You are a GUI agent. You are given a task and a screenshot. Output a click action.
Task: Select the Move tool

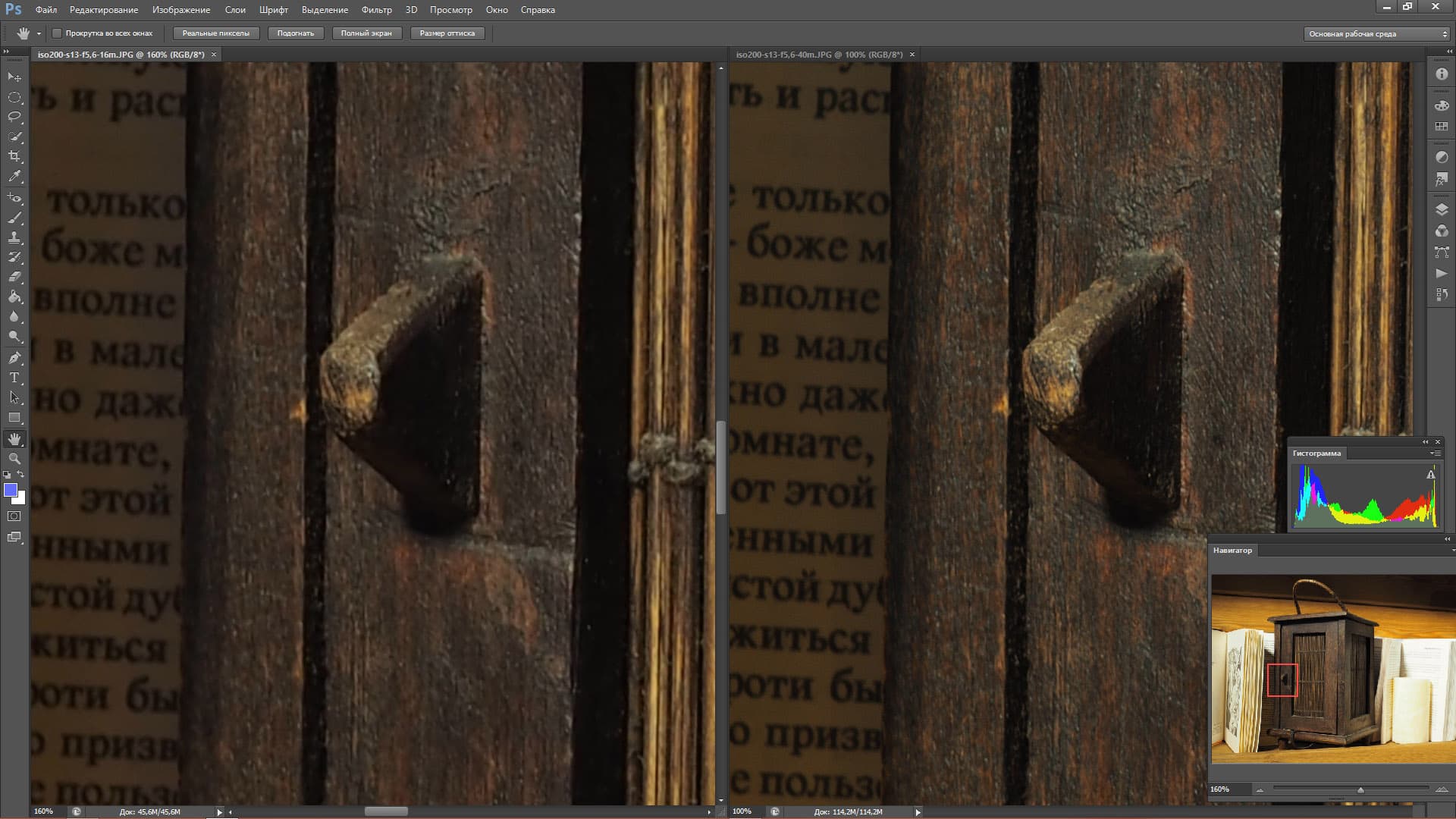pos(14,77)
